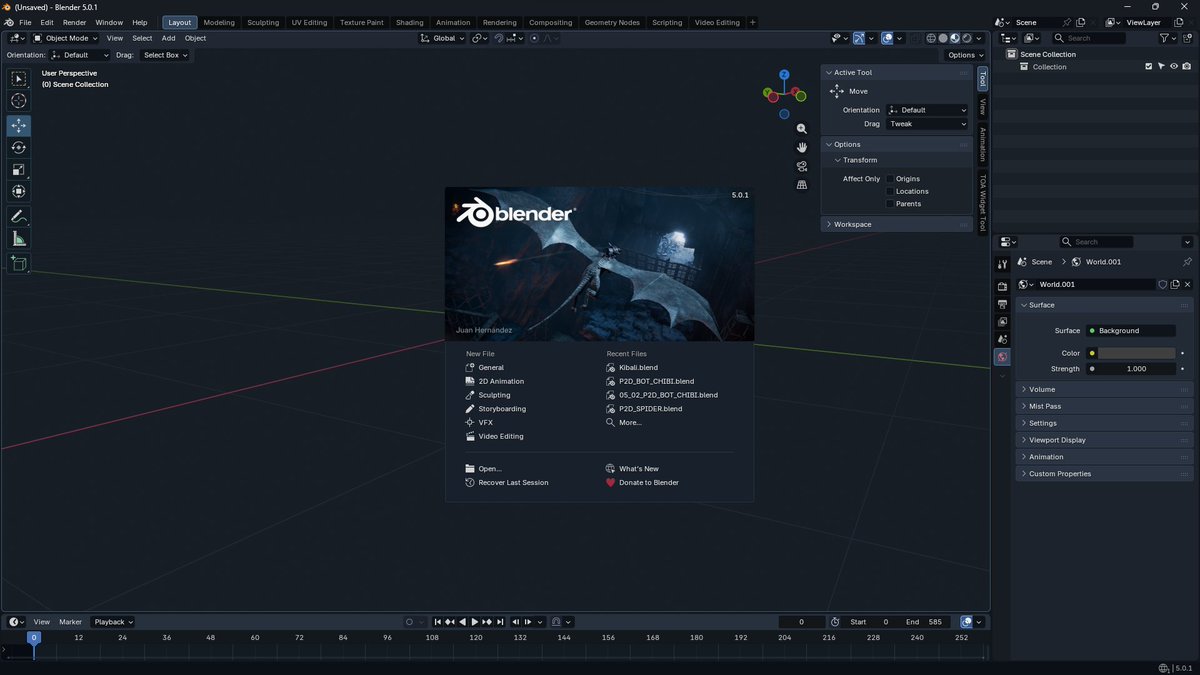Select the Add Cube tool

click(18, 264)
